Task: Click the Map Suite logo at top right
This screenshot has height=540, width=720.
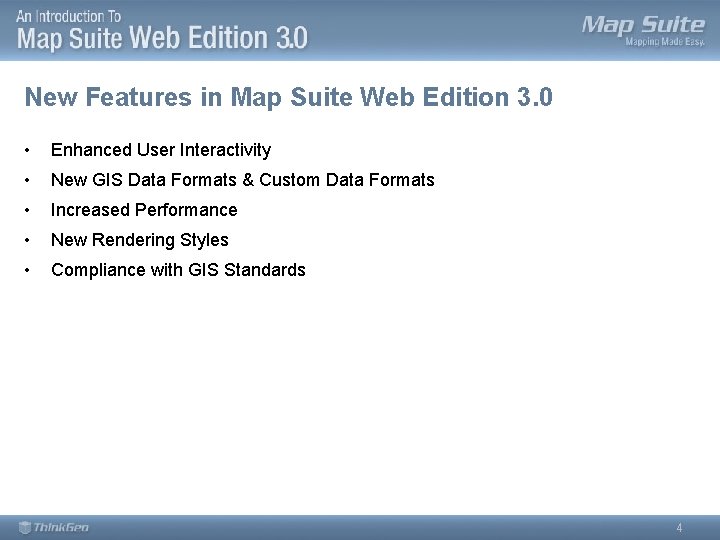Action: coord(643,26)
